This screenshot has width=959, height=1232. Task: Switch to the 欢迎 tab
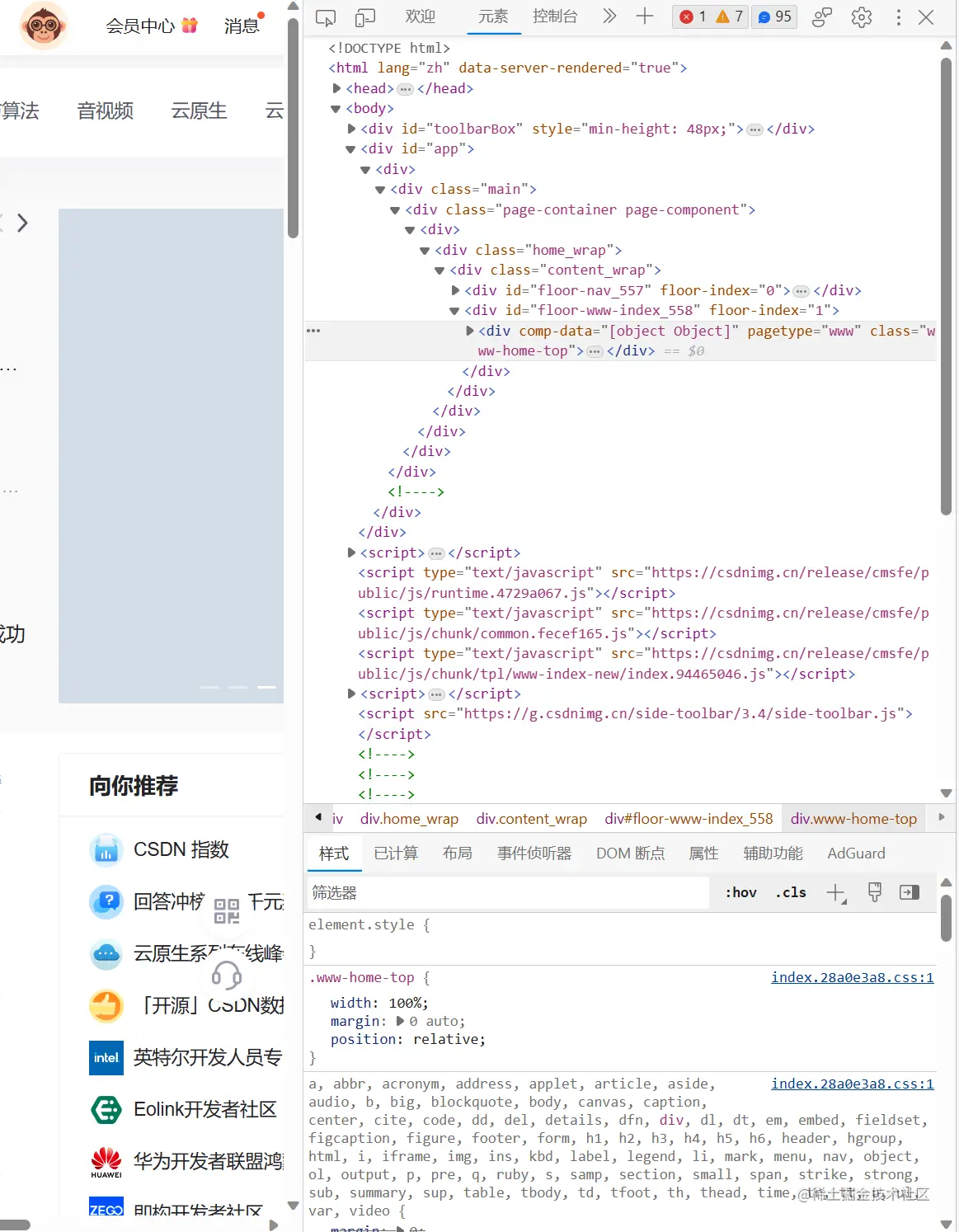[420, 16]
